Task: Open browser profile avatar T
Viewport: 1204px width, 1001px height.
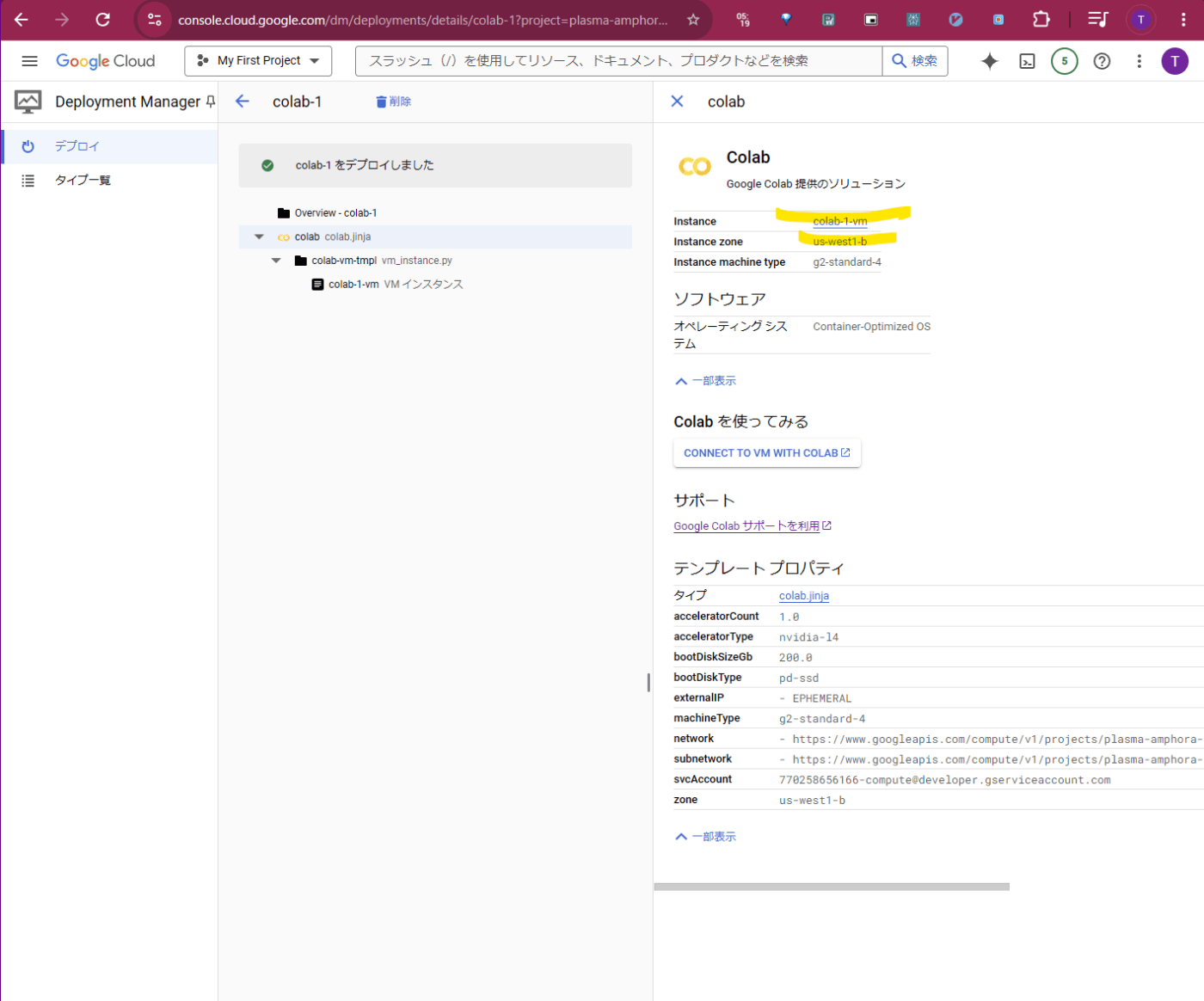Action: coord(1141,19)
